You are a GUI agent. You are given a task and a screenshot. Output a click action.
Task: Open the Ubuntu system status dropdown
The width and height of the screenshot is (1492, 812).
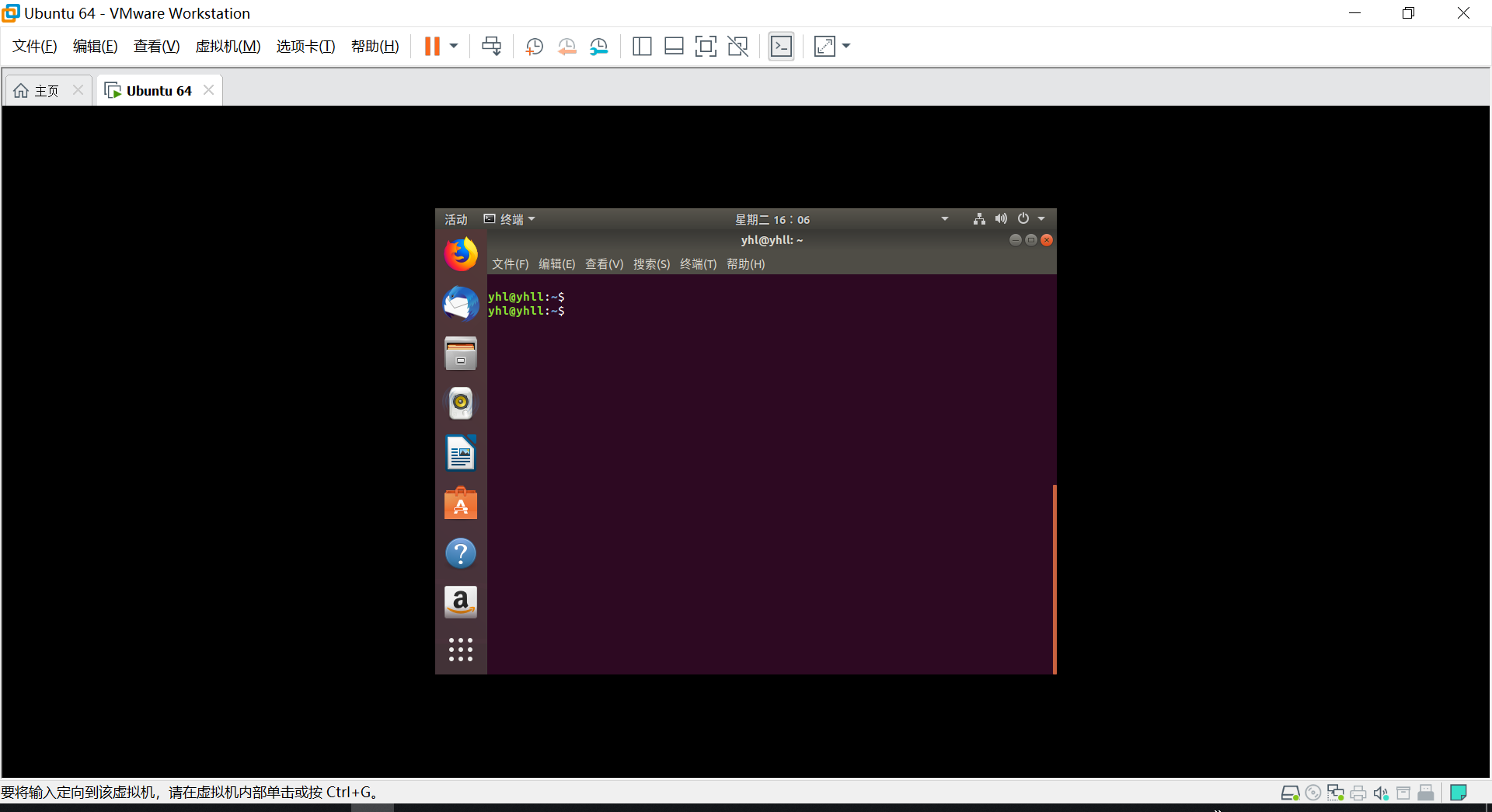coord(1010,218)
